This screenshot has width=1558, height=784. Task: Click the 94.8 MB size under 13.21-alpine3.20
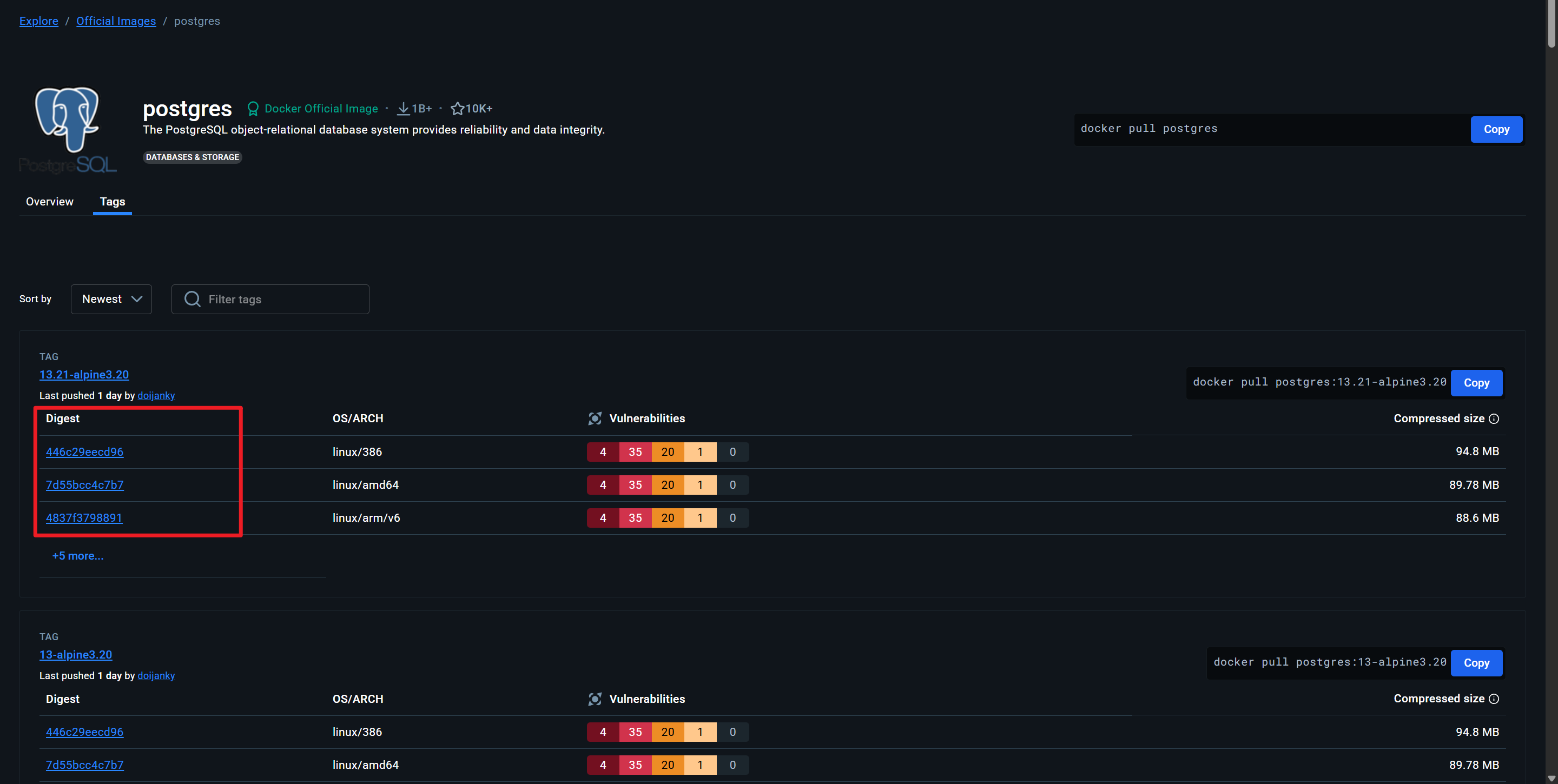tap(1477, 451)
